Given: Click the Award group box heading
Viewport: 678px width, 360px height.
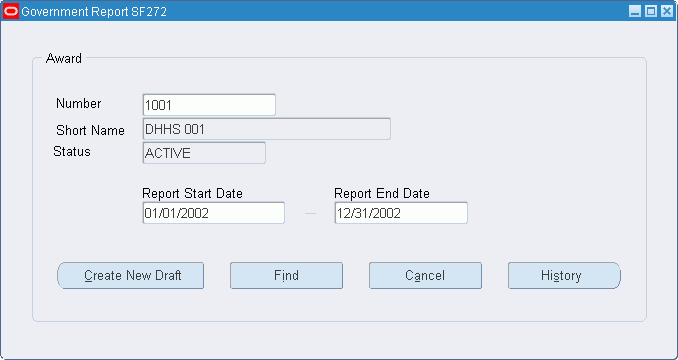Looking at the screenshot, I should pos(64,58).
